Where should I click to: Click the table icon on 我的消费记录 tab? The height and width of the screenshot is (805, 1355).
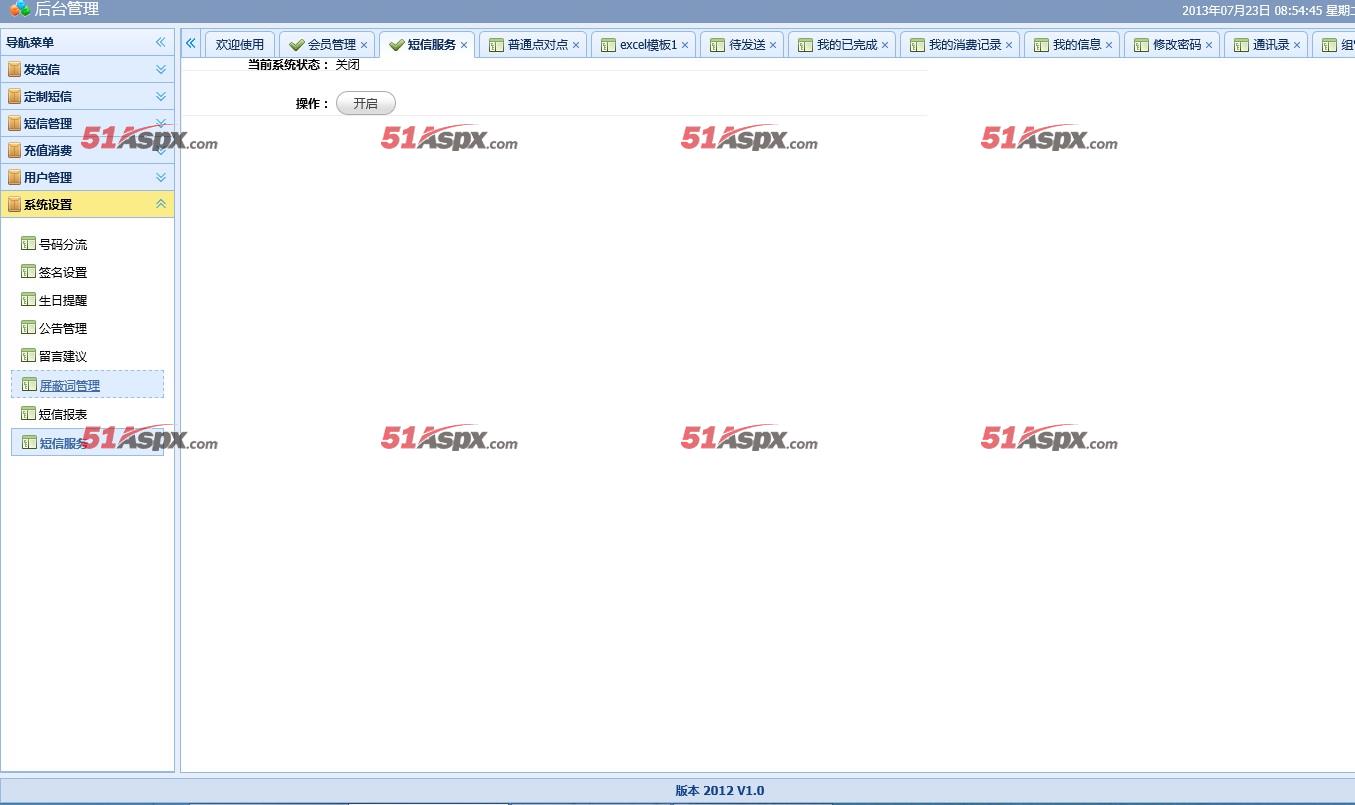pos(917,45)
